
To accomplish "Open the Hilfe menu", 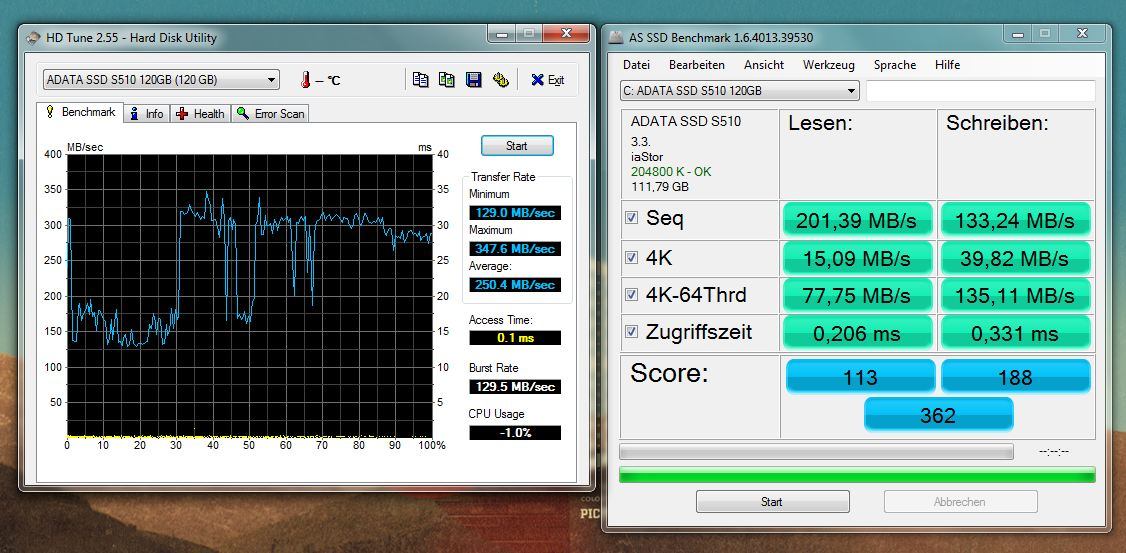I will click(947, 65).
